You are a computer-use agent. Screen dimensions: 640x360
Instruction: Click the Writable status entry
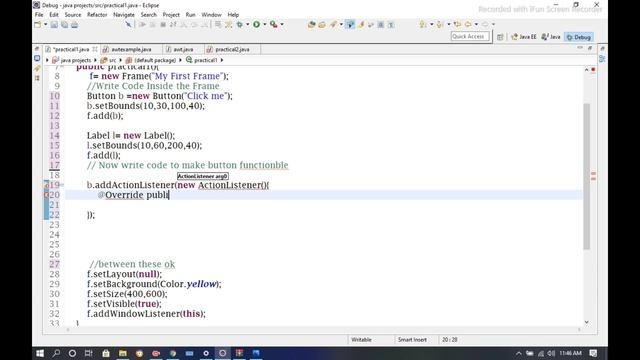(x=361, y=340)
